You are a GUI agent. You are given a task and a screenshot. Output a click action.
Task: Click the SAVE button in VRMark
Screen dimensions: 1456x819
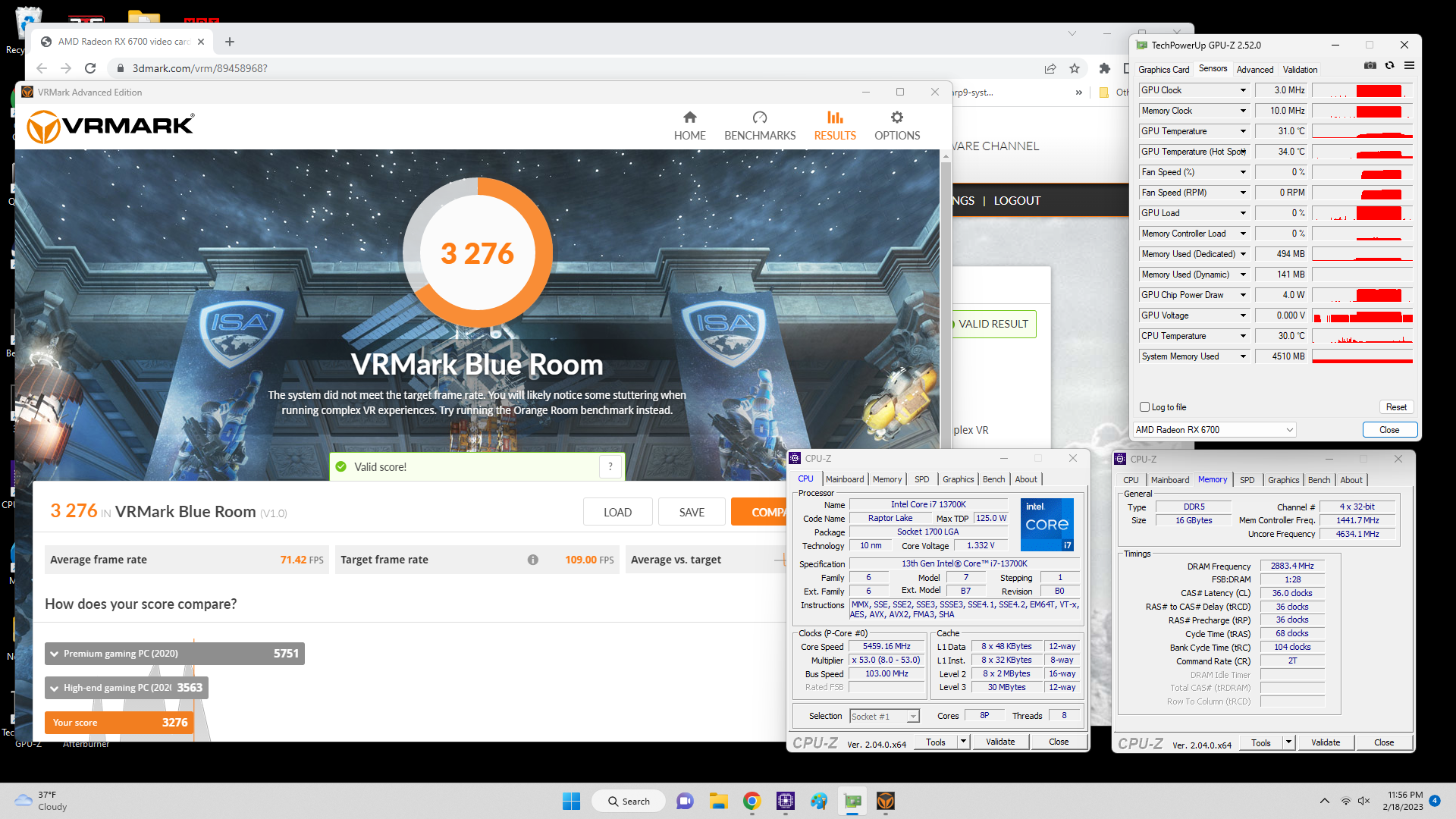692,512
